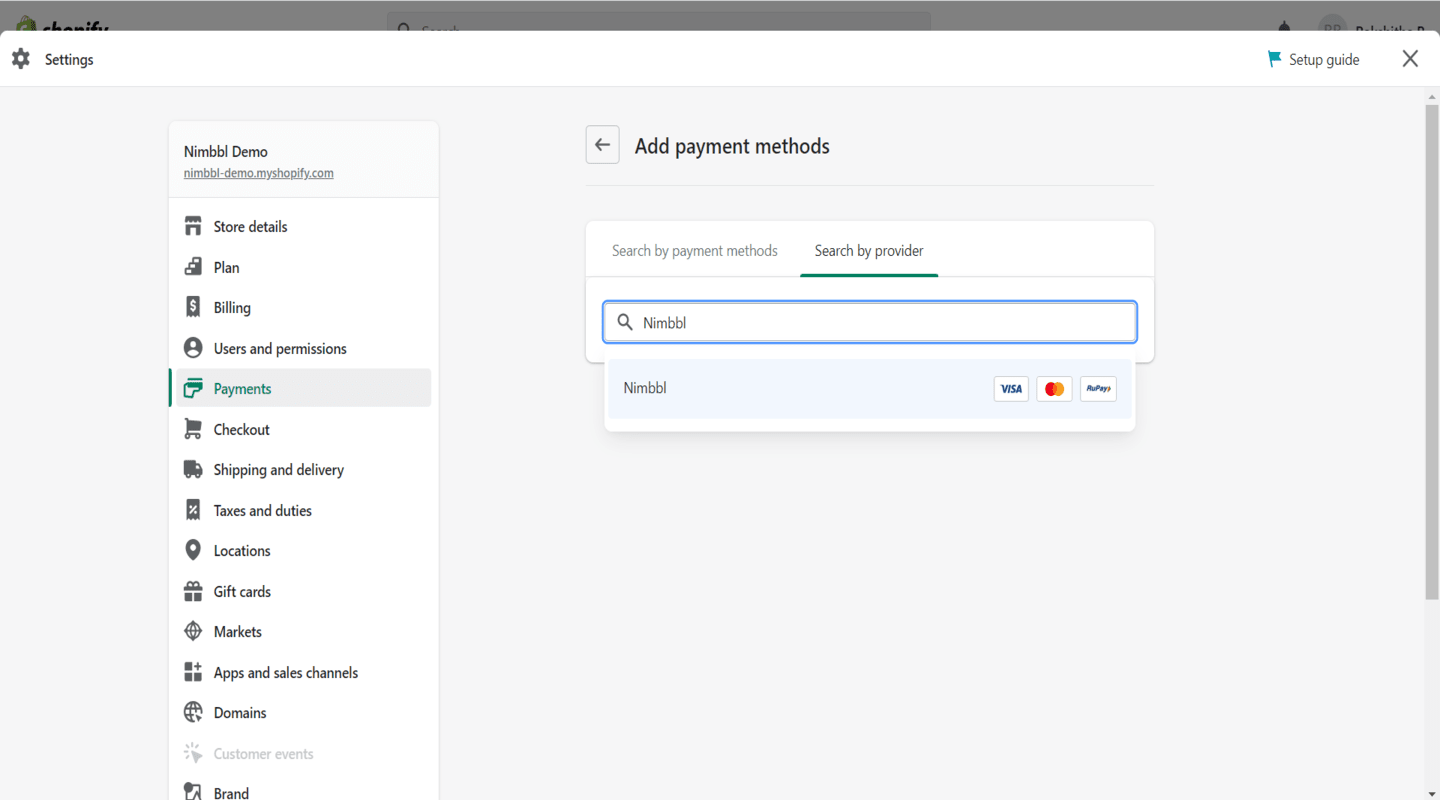This screenshot has height=800, width=1440.
Task: Click the Settings gear icon
Action: (x=21, y=59)
